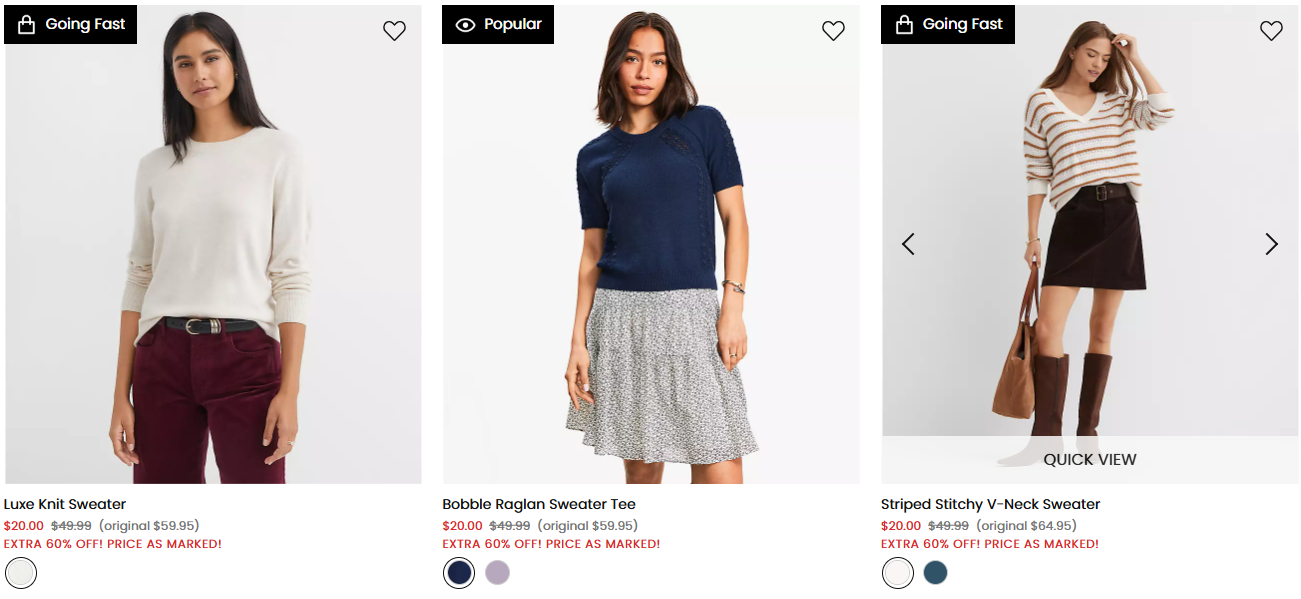The image size is (1301, 599).
Task: Select the white swatch for Luxe Knit Sweater
Action: click(21, 573)
